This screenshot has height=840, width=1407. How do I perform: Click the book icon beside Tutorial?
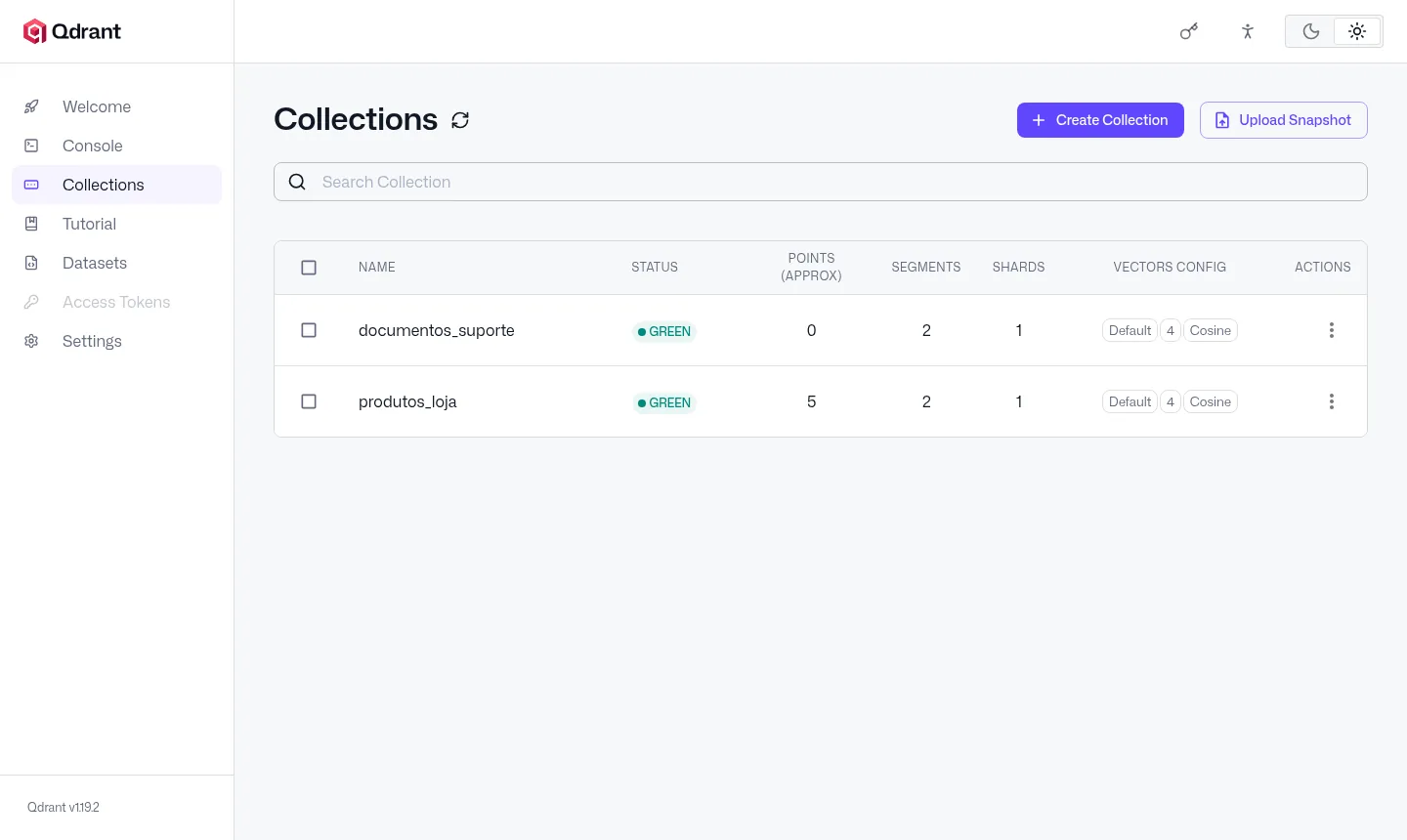[x=31, y=224]
